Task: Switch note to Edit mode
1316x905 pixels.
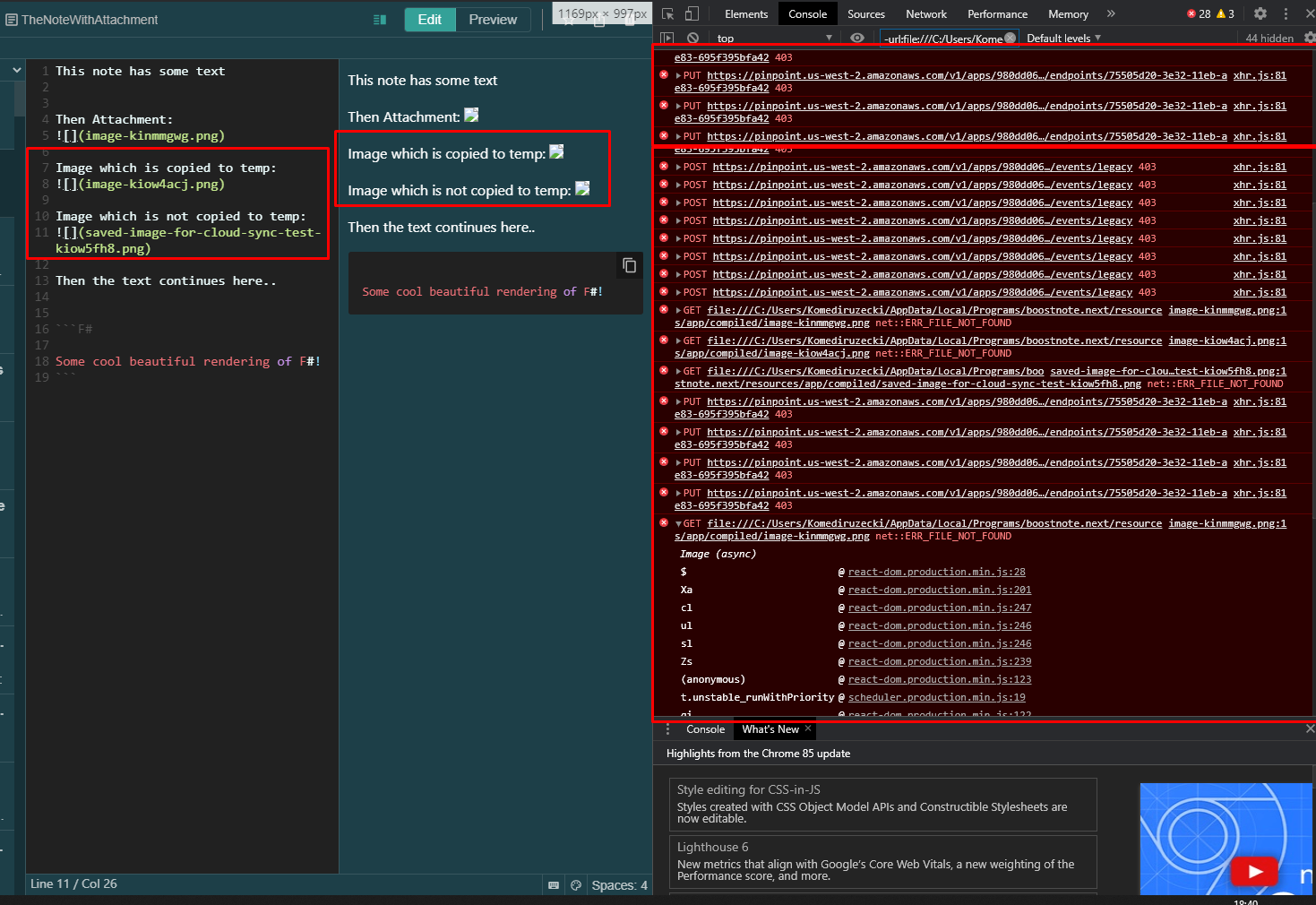Action: click(430, 20)
